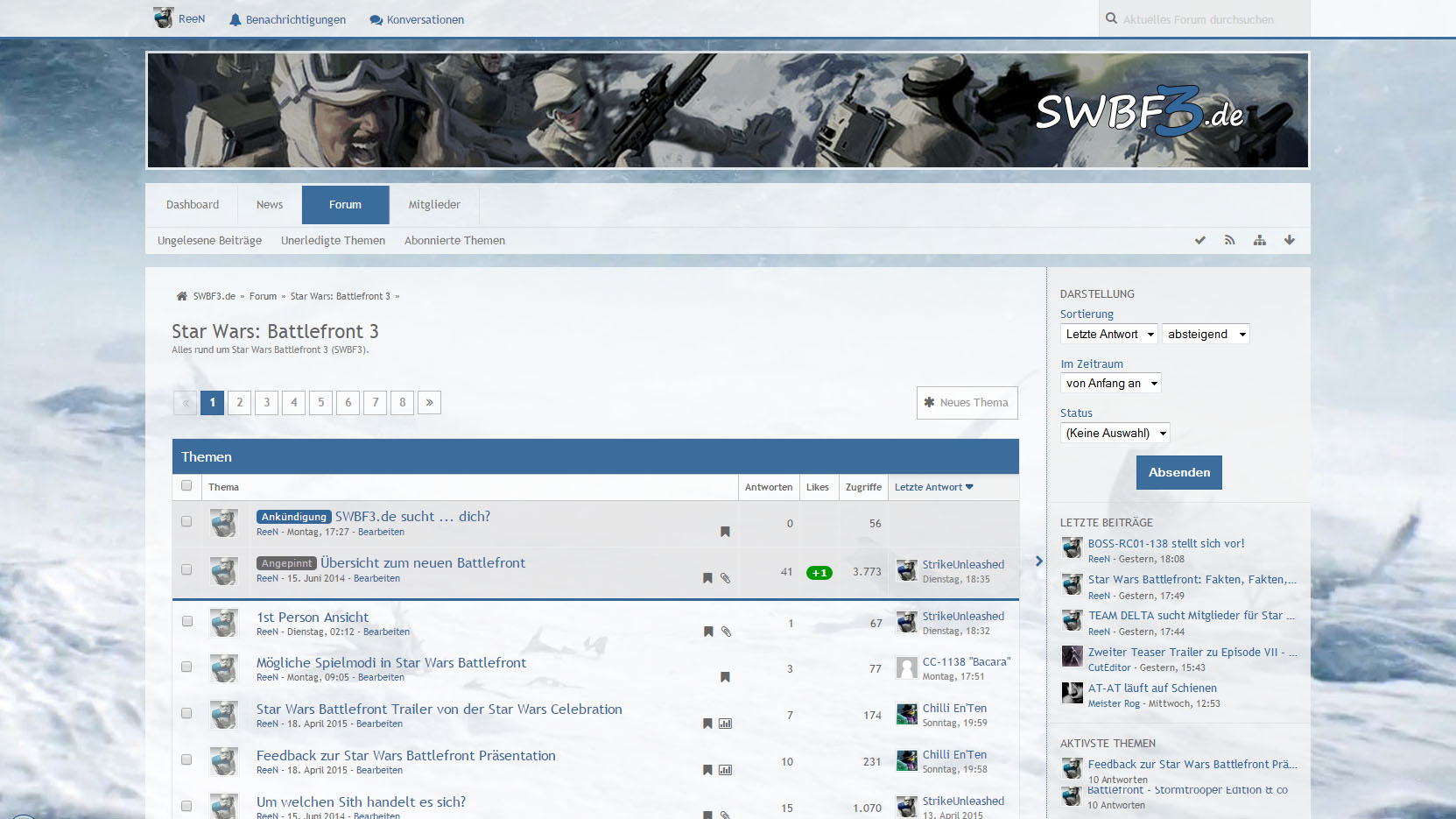Toggle the select-all threads checkbox
Viewport: 1456px width, 819px height.
point(186,485)
